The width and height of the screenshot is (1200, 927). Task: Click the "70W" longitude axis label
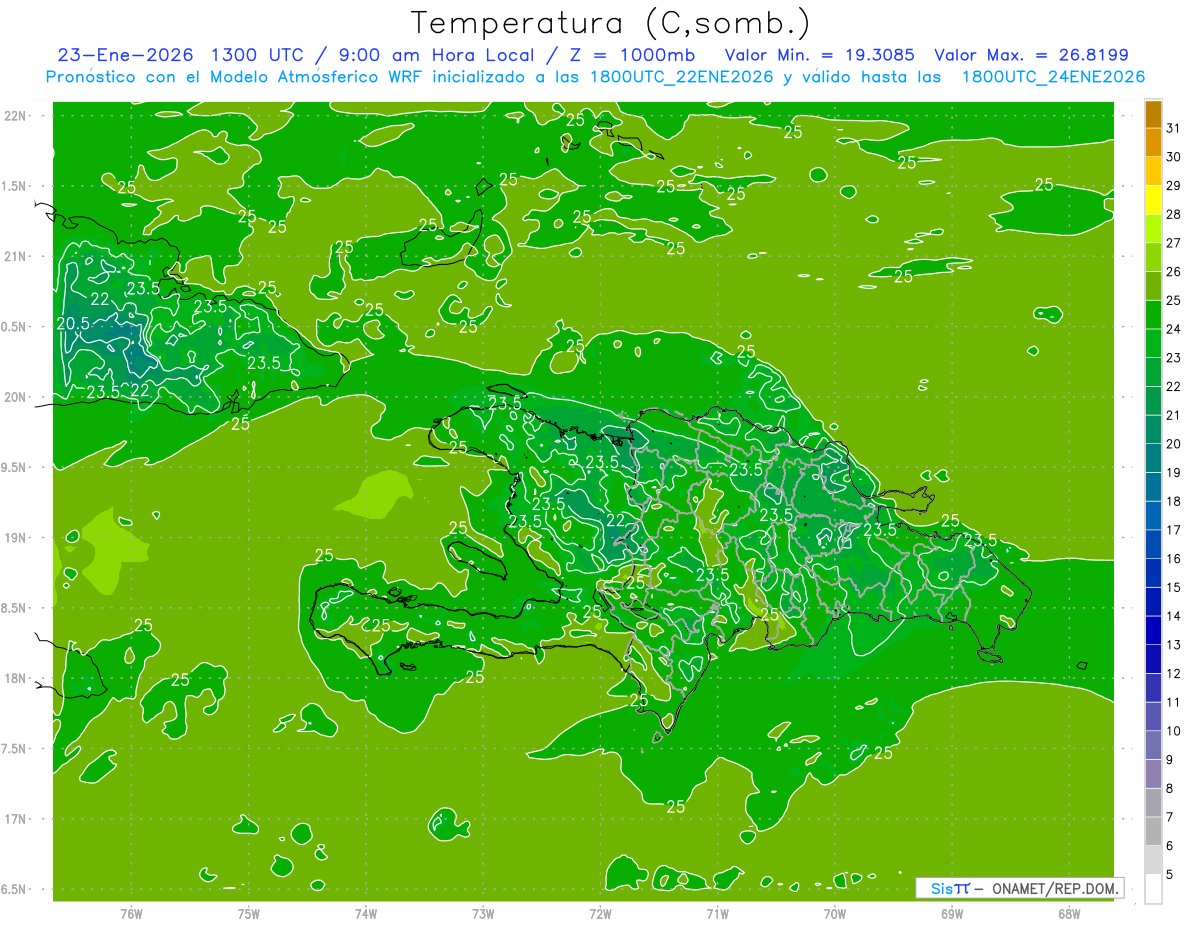coord(835,913)
